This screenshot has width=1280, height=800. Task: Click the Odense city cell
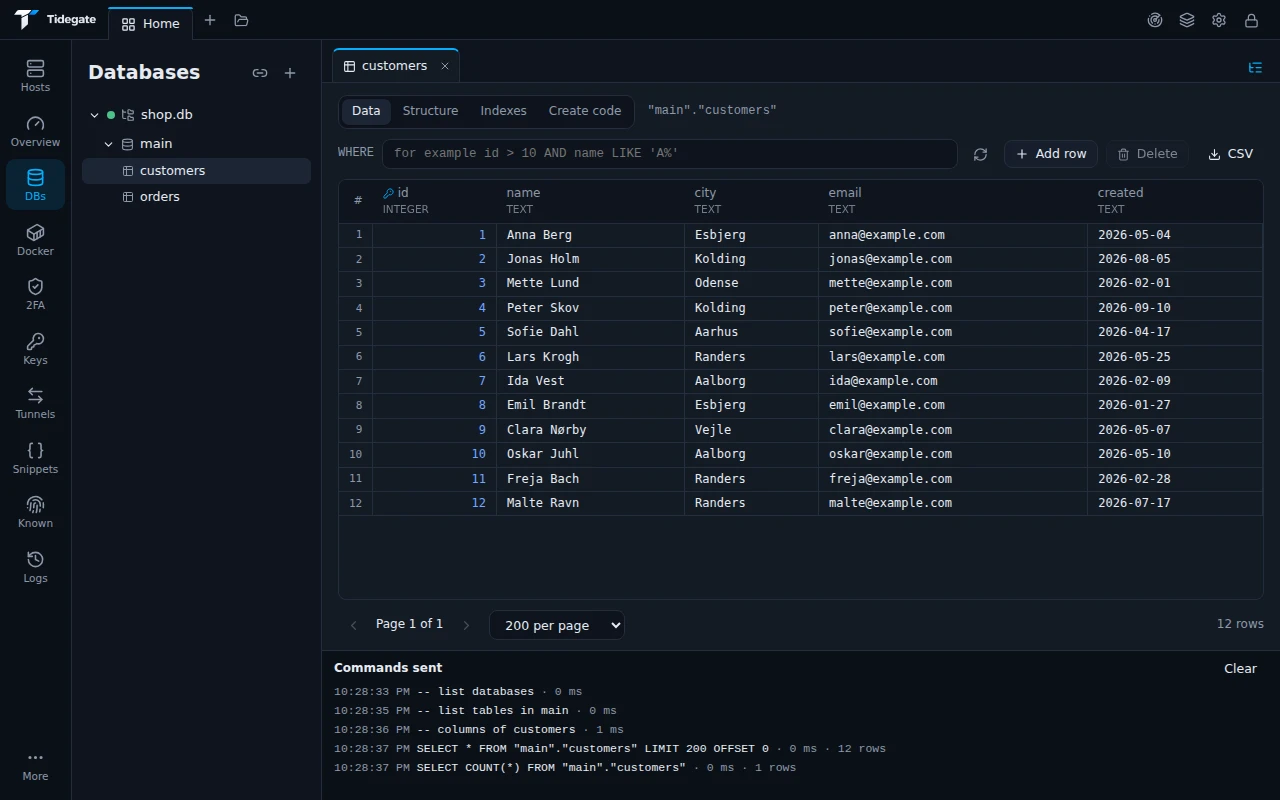(x=751, y=283)
